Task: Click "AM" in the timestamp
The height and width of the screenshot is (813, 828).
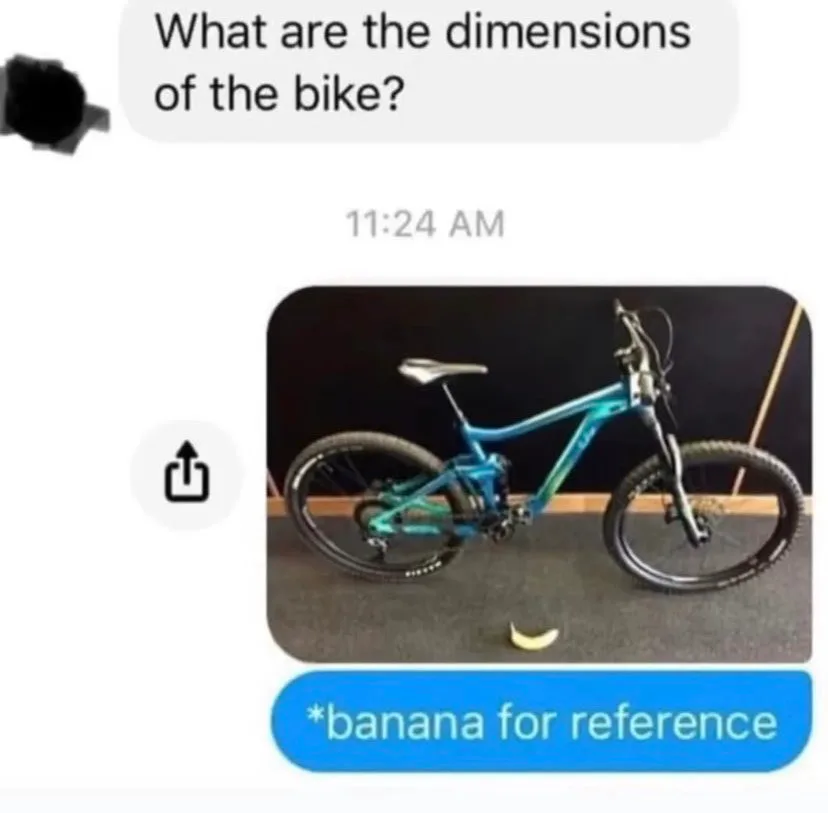Action: click(x=477, y=224)
